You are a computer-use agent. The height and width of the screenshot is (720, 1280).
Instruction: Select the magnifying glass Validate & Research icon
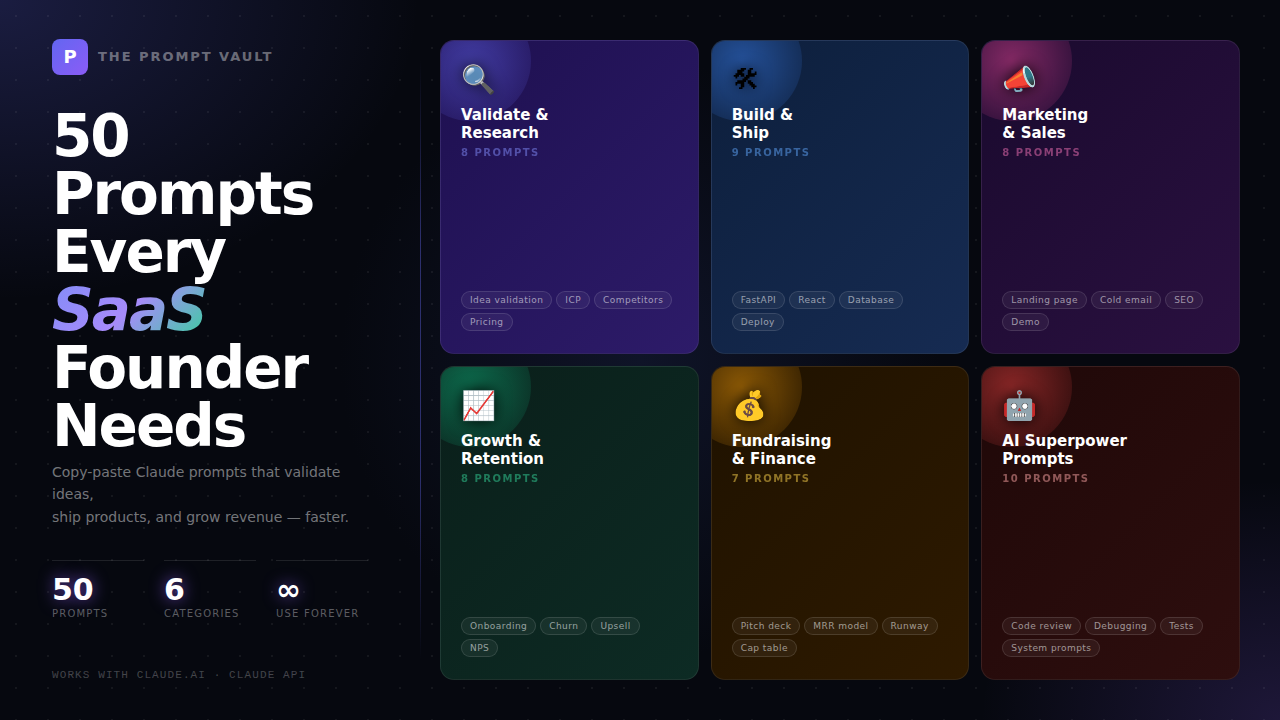pos(476,78)
